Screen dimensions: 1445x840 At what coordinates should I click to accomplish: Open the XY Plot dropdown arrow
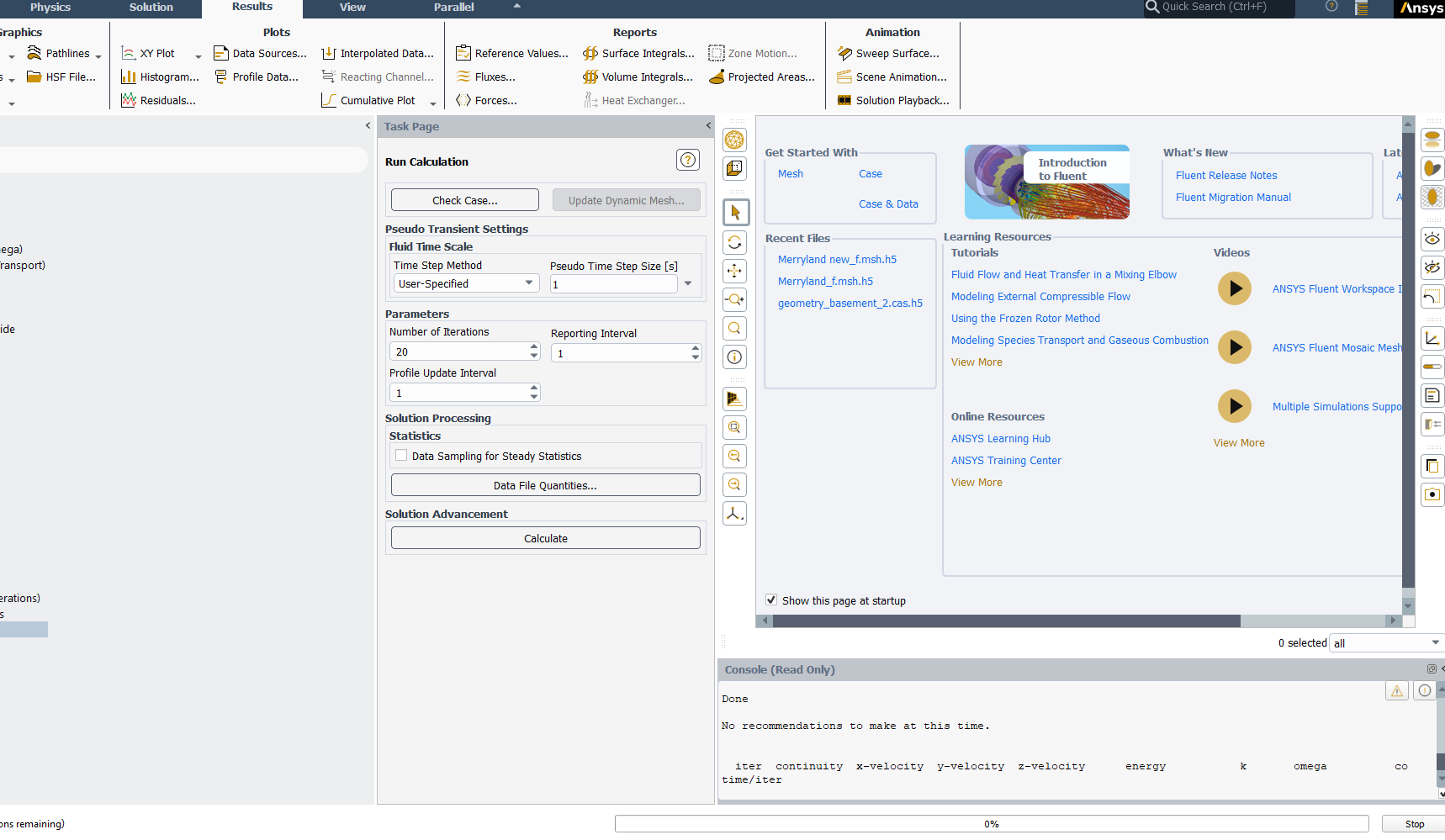click(x=198, y=56)
